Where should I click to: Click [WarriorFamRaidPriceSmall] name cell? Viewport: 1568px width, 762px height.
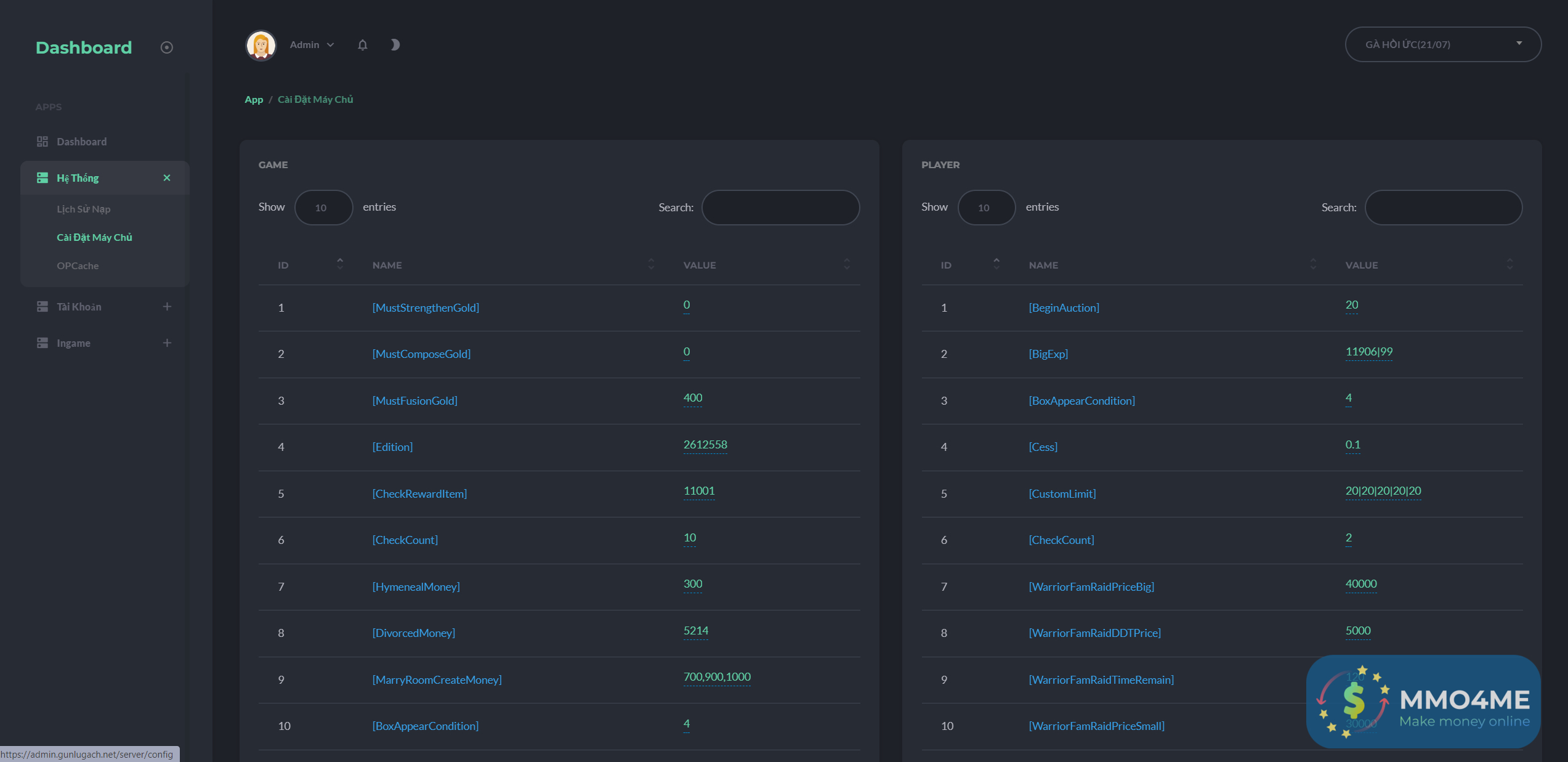point(1096,726)
